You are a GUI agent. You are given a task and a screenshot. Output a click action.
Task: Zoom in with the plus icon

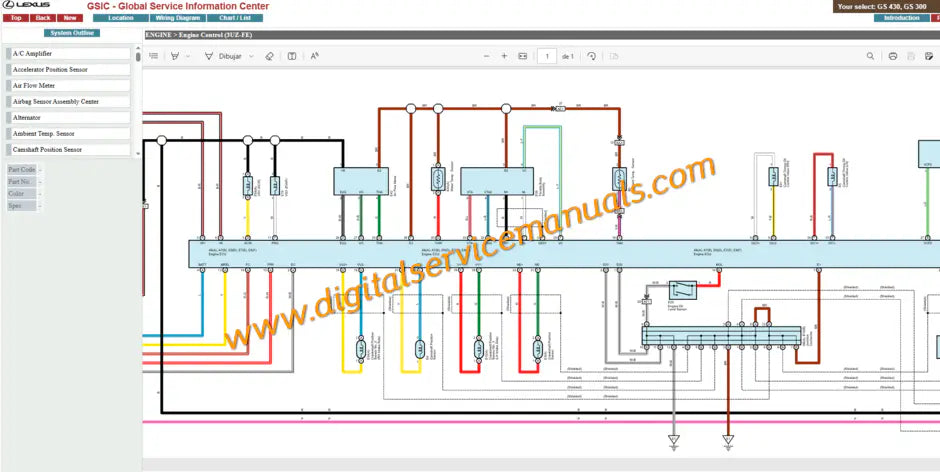(x=504, y=56)
